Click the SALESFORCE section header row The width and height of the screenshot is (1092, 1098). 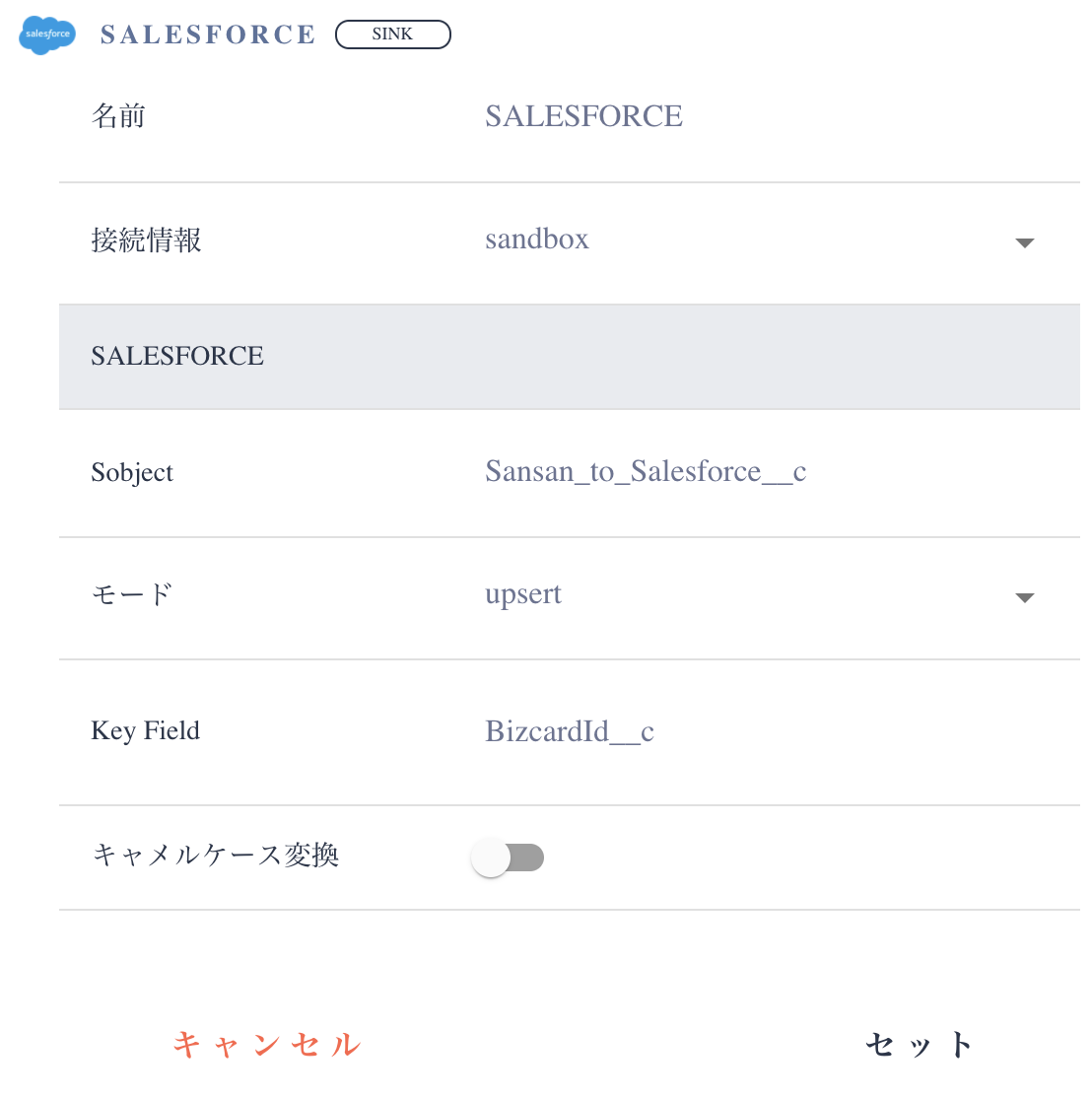[570, 357]
